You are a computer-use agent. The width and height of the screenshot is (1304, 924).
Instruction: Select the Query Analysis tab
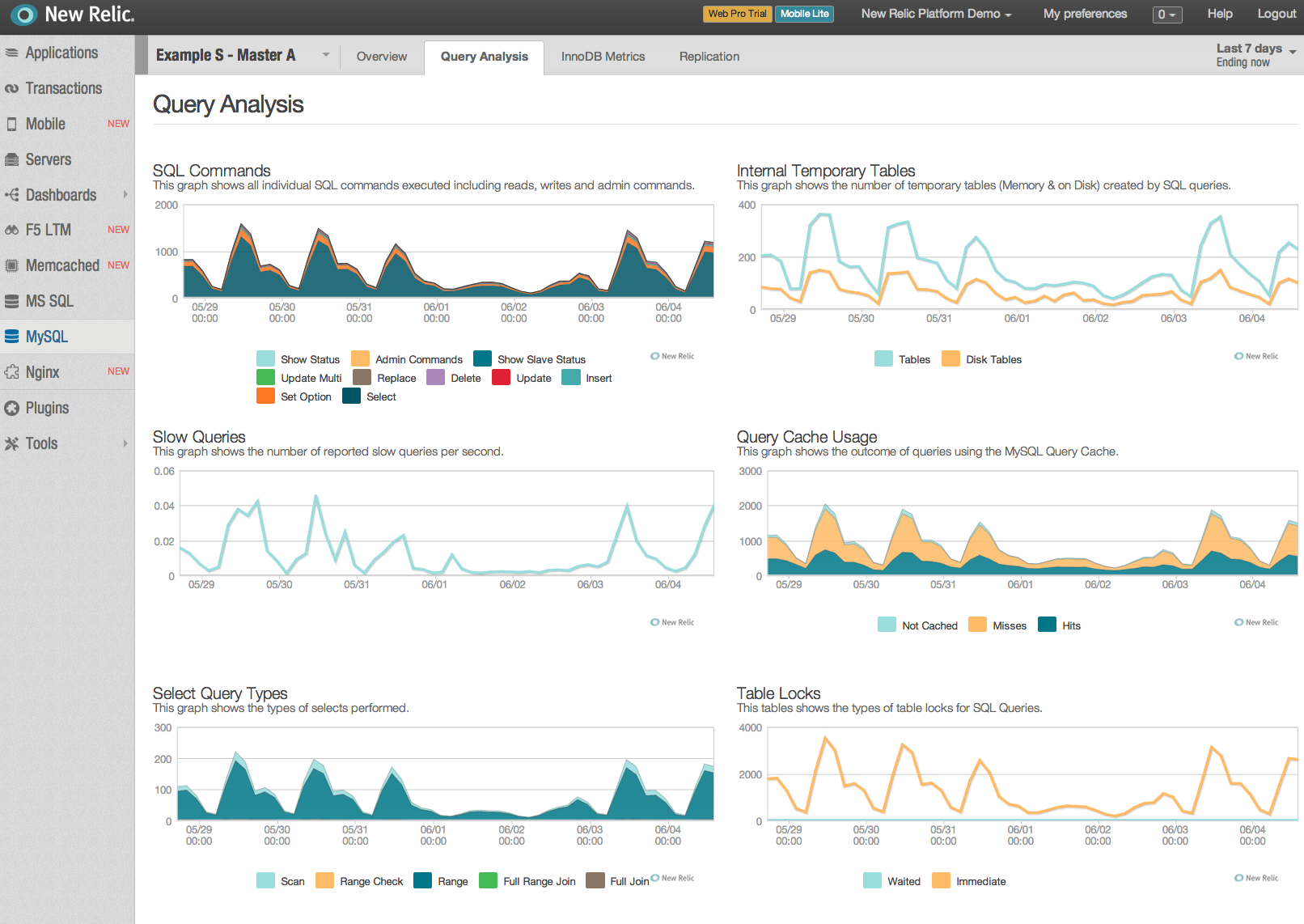485,57
